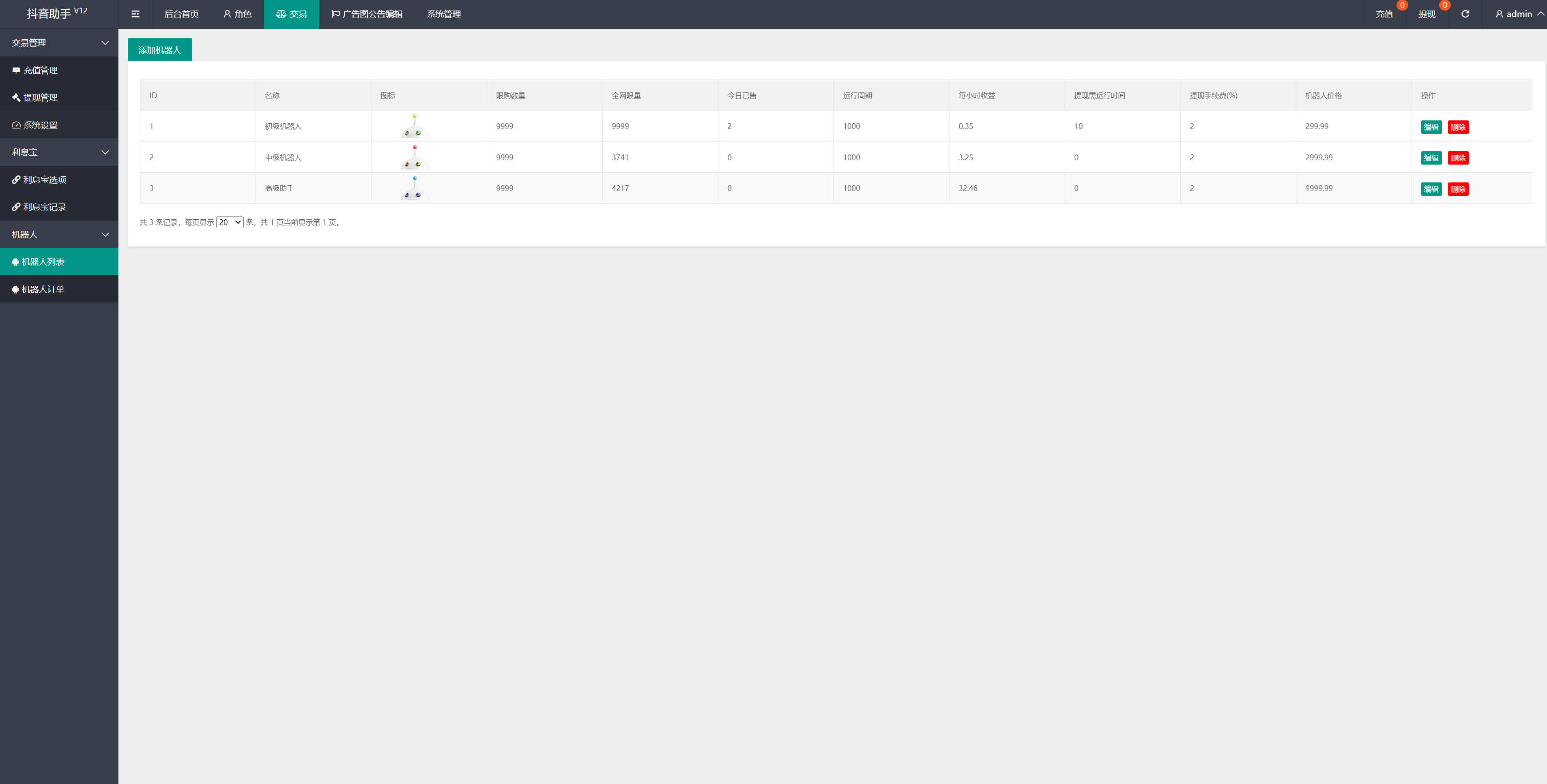The image size is (1547, 784).
Task: Open 利息宝选项 in the sidebar
Action: (45, 180)
